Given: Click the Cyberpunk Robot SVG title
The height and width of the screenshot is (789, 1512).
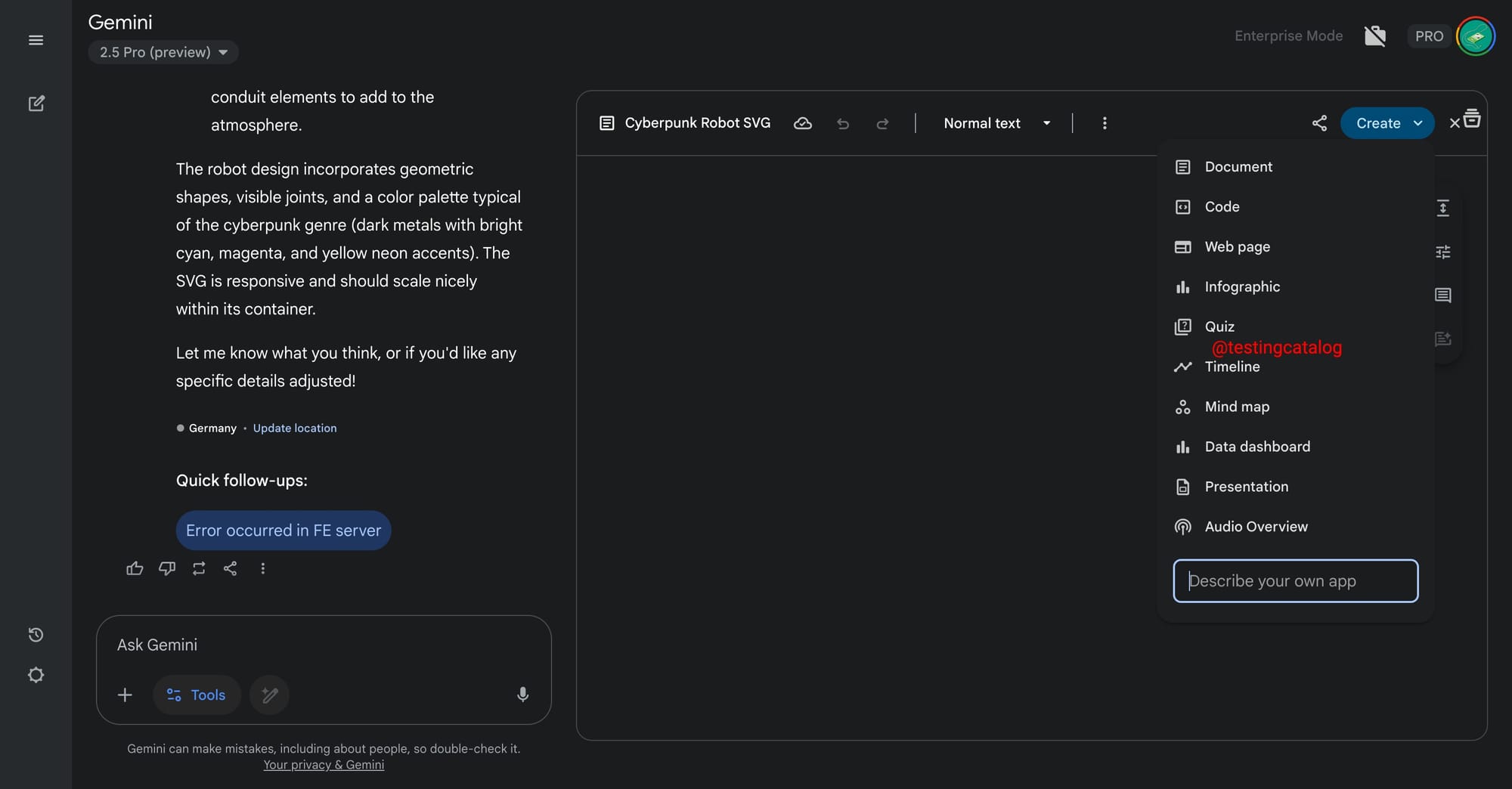Looking at the screenshot, I should [x=697, y=123].
